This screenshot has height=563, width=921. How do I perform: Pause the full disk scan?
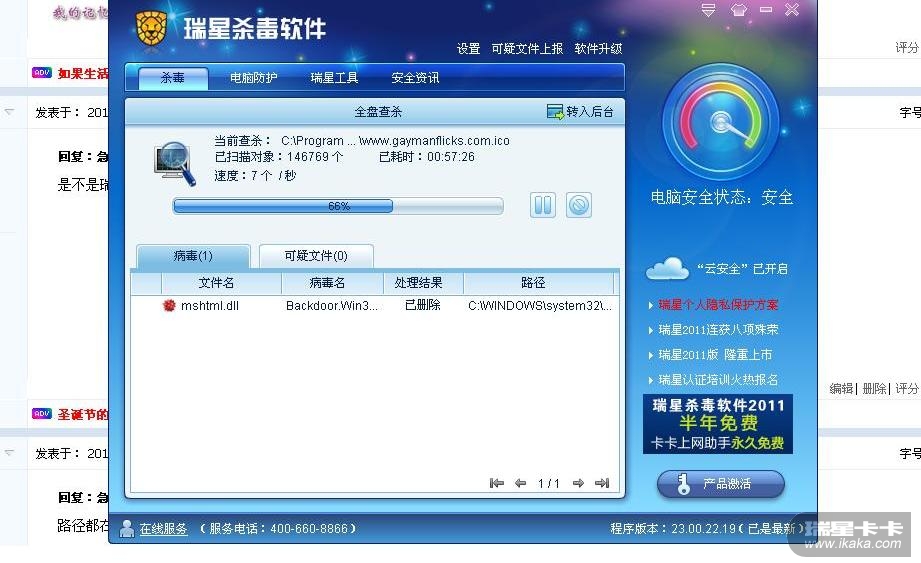543,205
